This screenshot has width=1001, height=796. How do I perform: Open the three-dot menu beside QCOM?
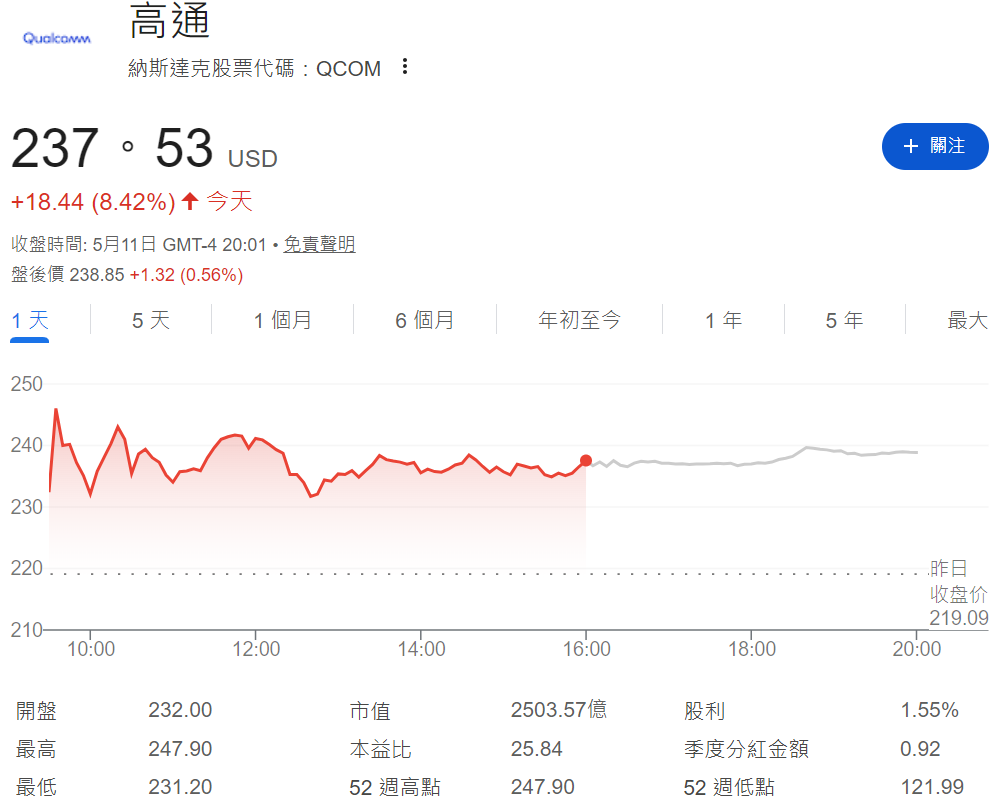[405, 66]
